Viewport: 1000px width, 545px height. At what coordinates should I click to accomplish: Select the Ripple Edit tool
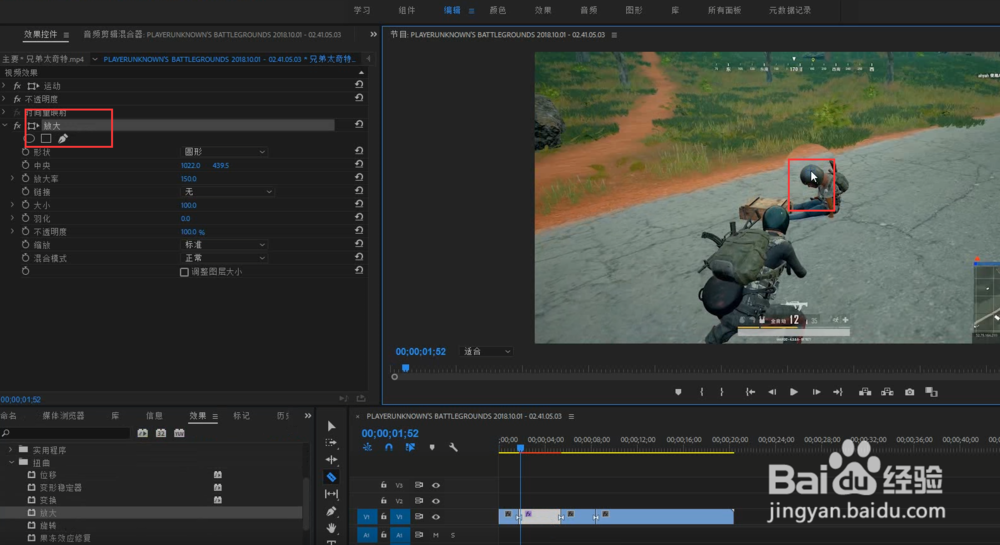pos(332,460)
